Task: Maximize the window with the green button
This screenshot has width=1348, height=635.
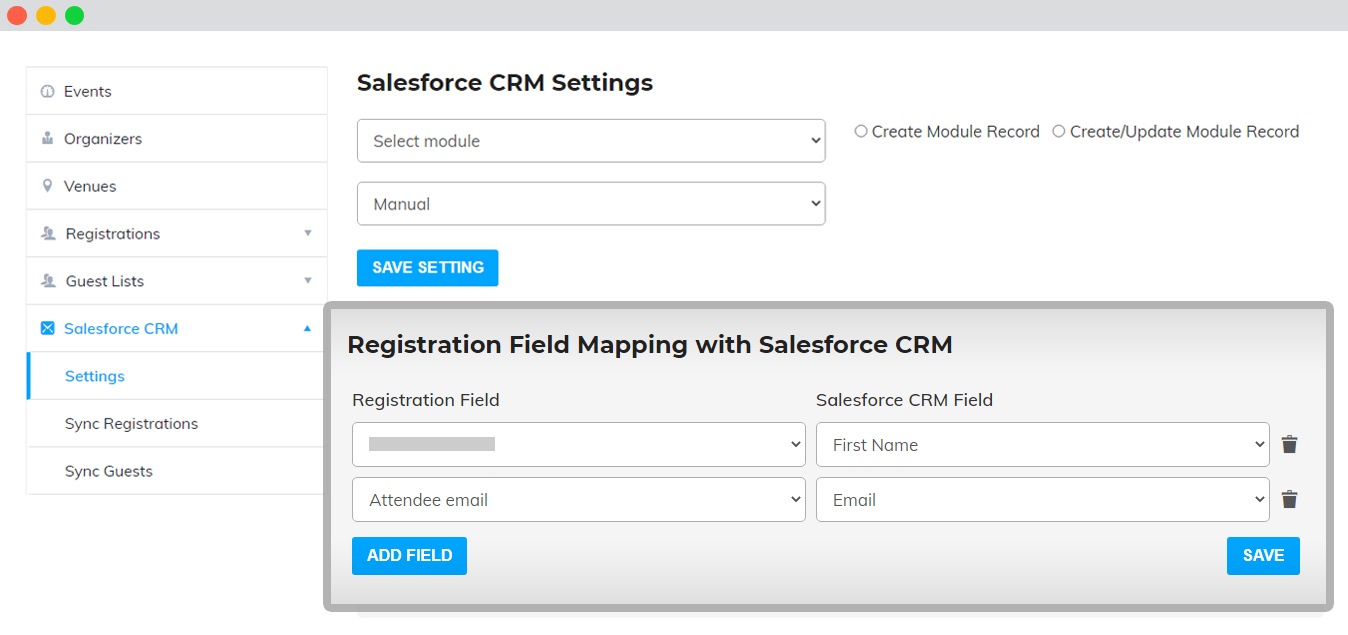Action: click(75, 15)
